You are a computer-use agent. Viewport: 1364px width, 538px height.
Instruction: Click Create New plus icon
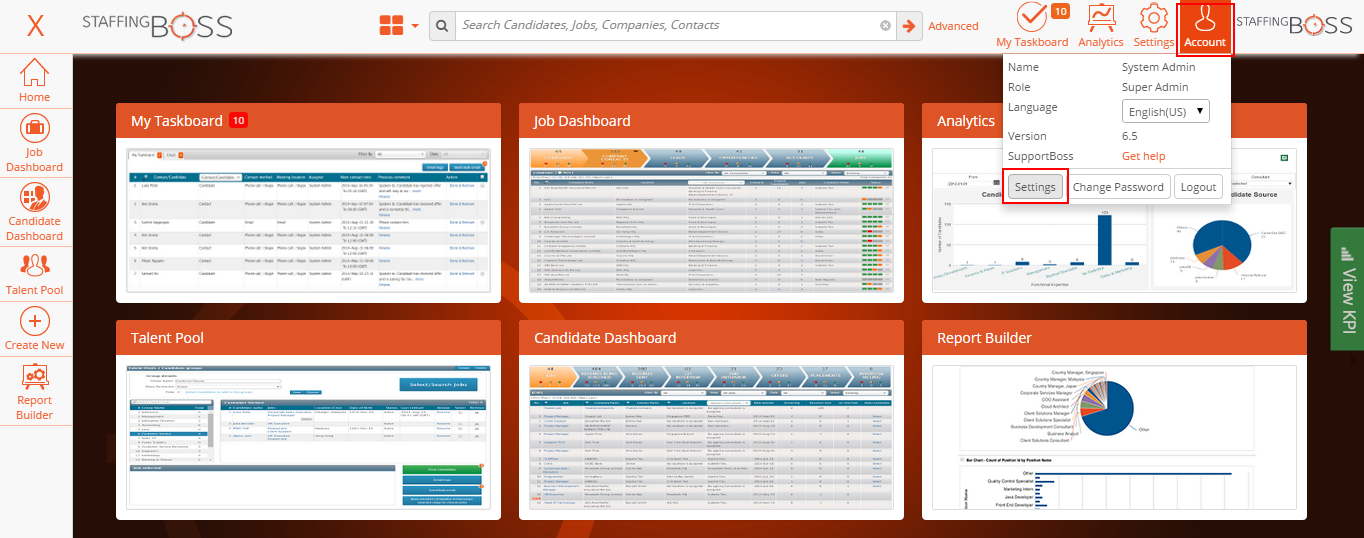click(x=35, y=329)
